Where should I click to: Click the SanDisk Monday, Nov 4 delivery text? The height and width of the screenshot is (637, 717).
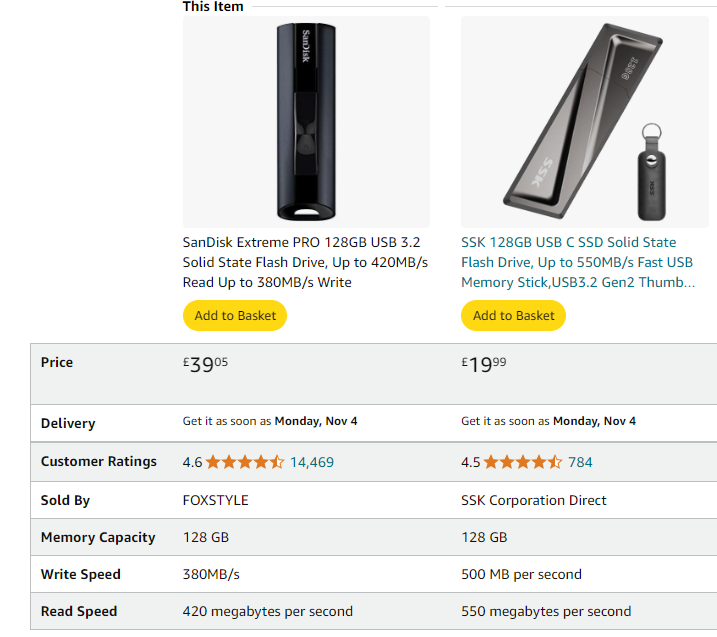(x=316, y=421)
